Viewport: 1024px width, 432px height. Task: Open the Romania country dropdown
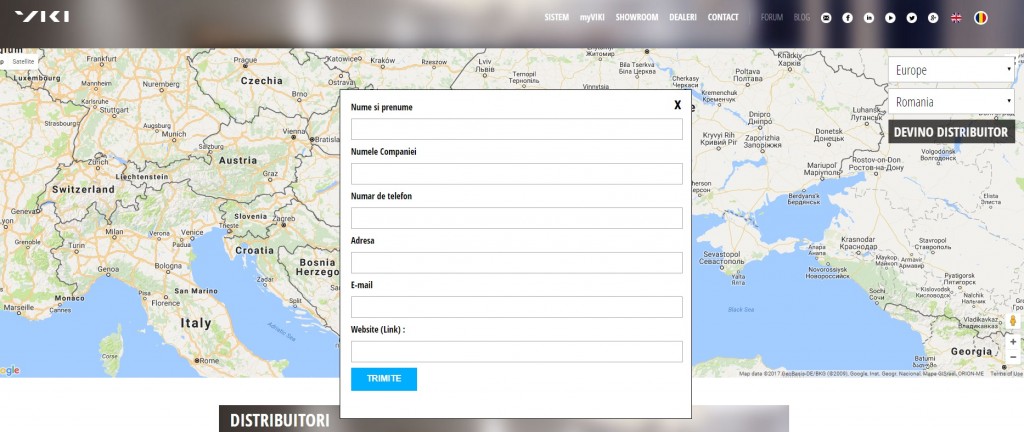tap(951, 102)
